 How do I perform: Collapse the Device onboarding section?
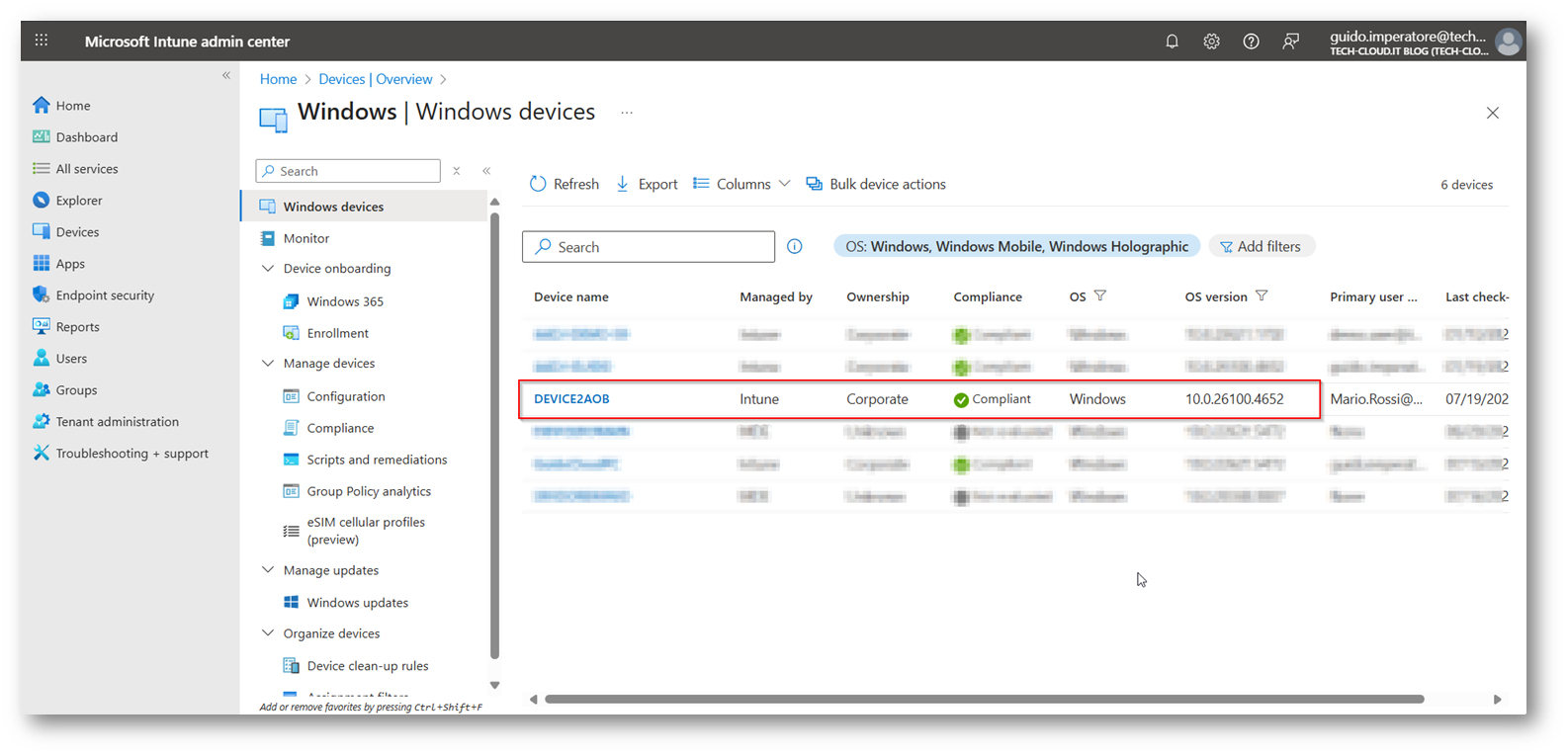tap(267, 268)
